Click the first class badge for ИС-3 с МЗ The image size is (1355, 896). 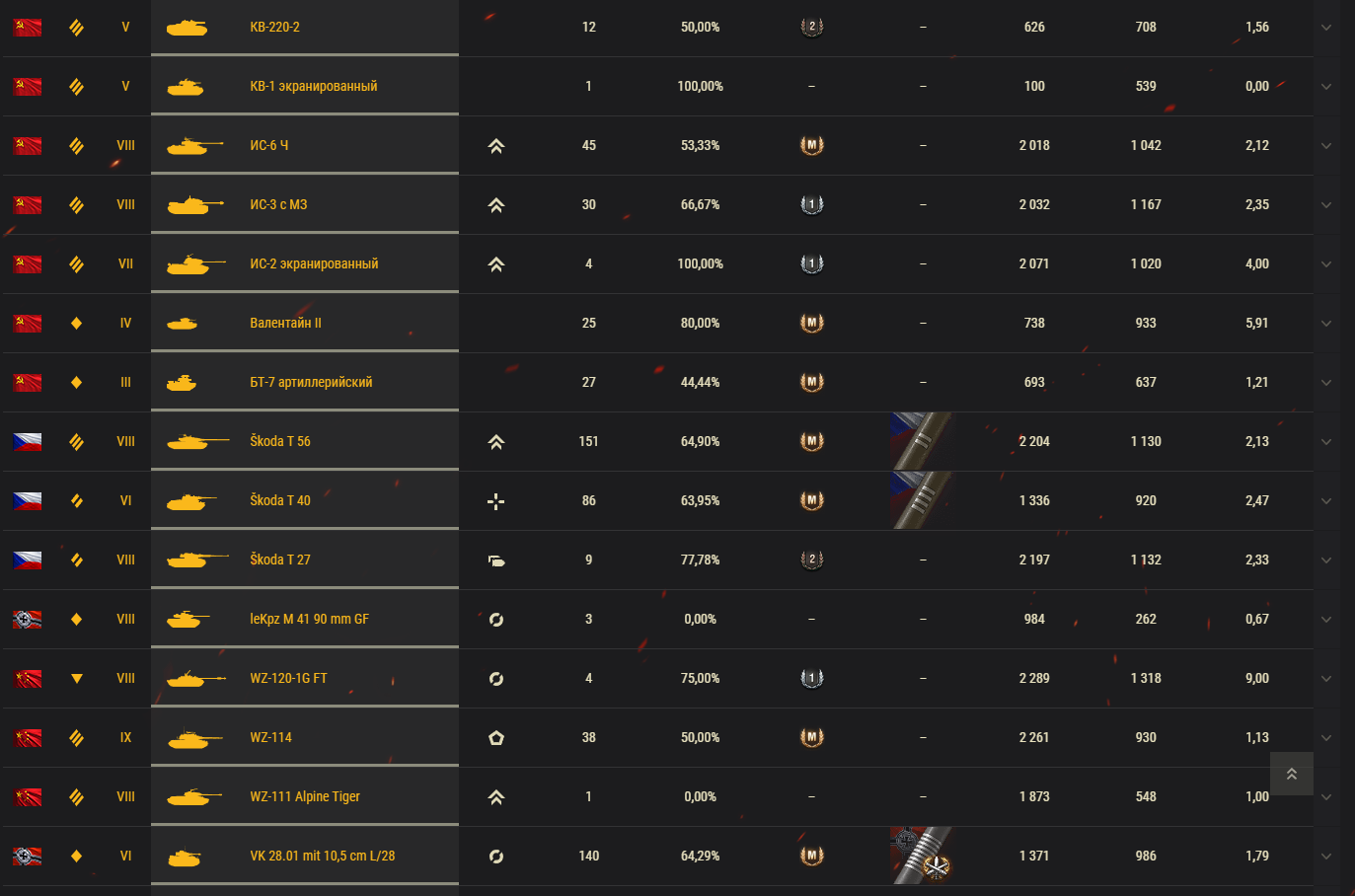[811, 204]
